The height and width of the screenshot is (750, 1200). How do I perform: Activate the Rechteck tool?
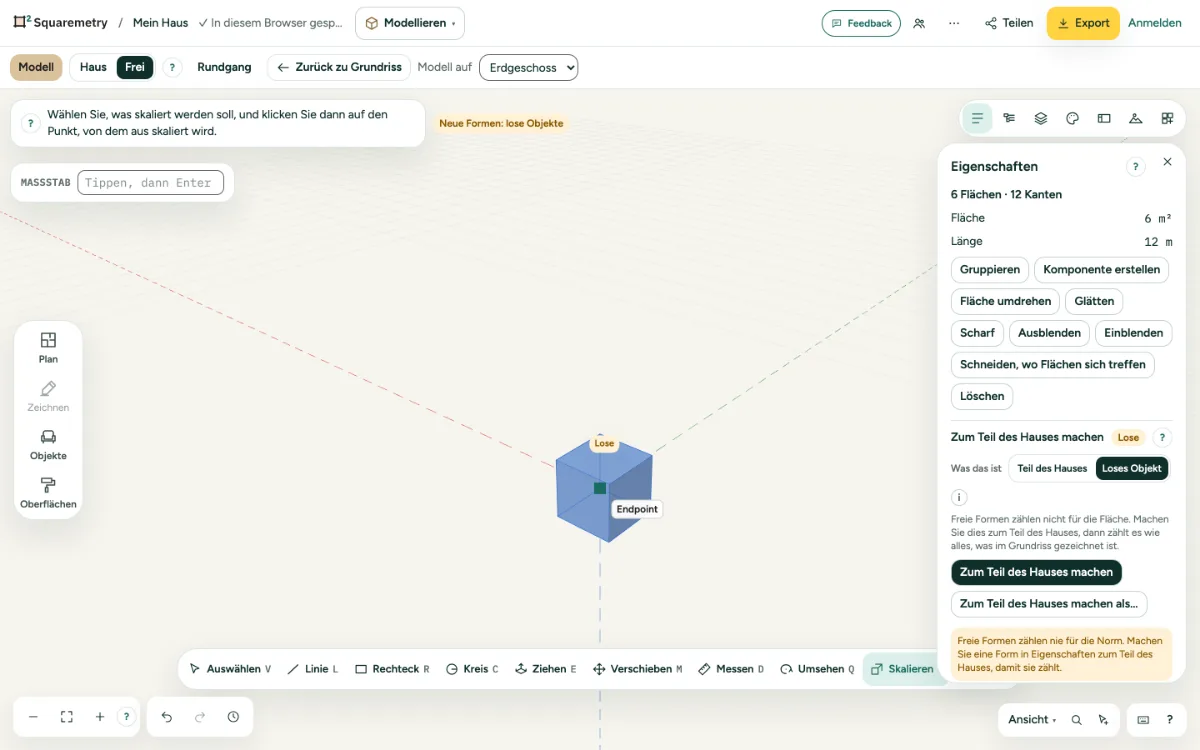[392, 669]
